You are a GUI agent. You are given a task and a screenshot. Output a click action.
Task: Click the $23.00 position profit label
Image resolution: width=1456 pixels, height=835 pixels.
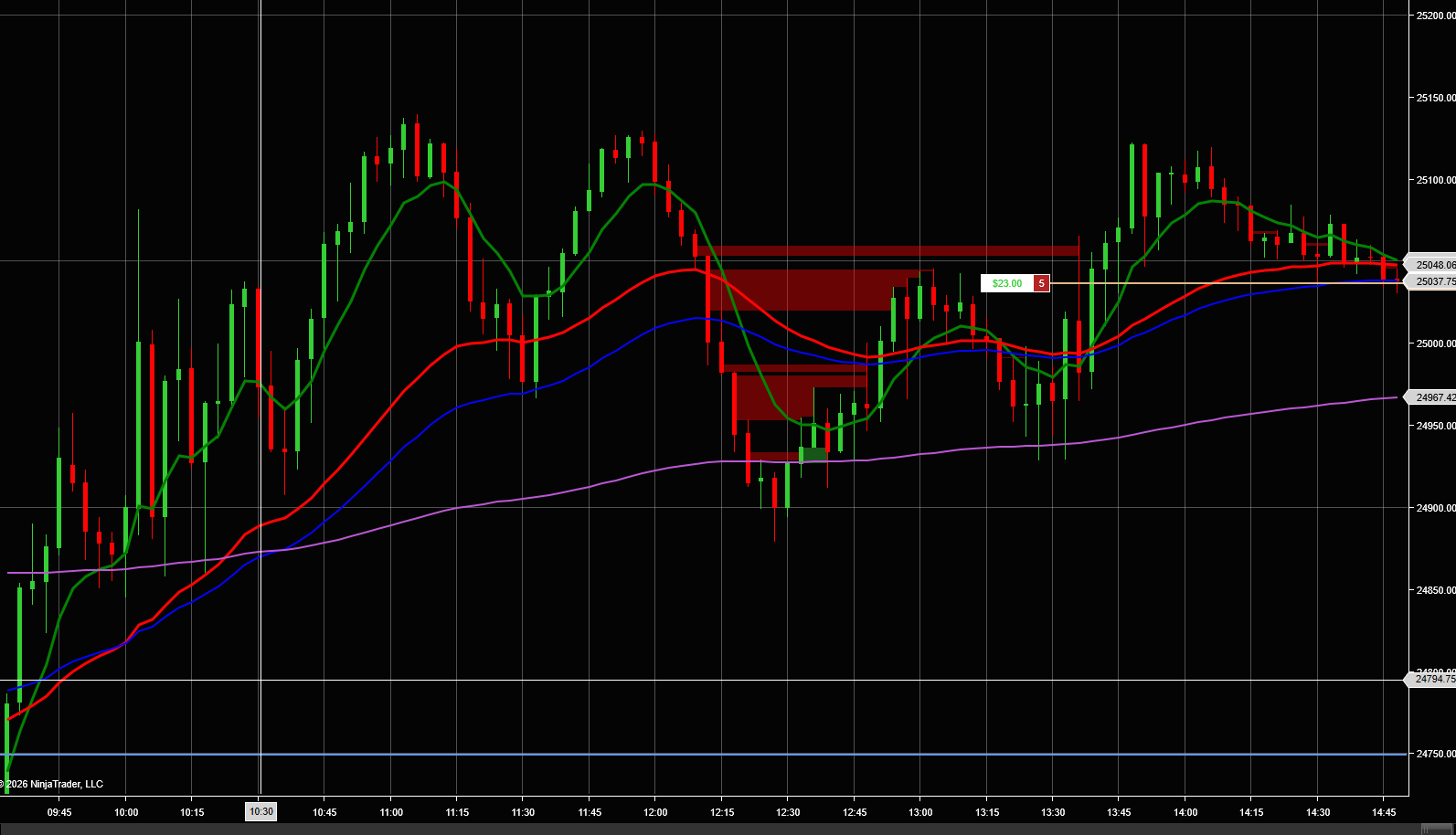click(x=1007, y=283)
